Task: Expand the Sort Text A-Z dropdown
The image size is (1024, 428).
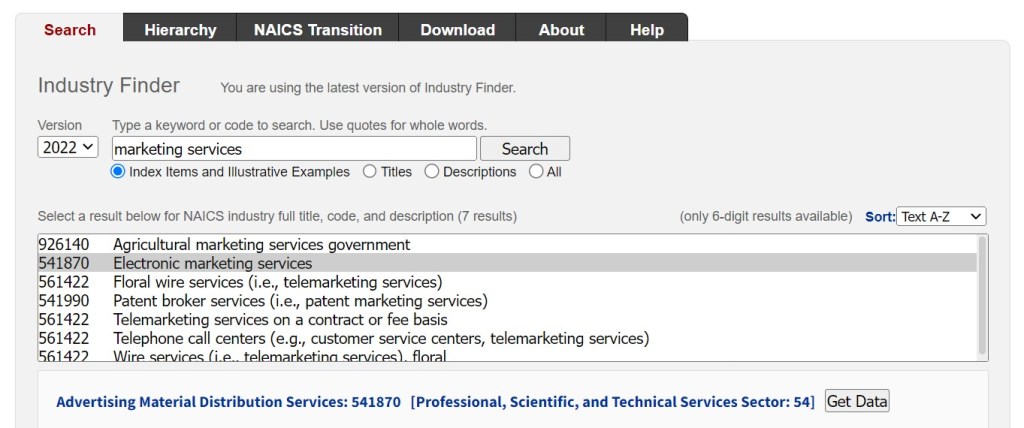Action: [941, 216]
